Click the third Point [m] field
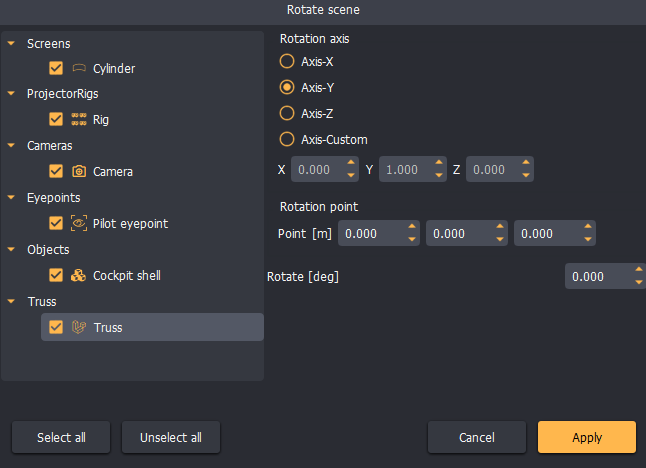646x468 pixels. coord(555,233)
